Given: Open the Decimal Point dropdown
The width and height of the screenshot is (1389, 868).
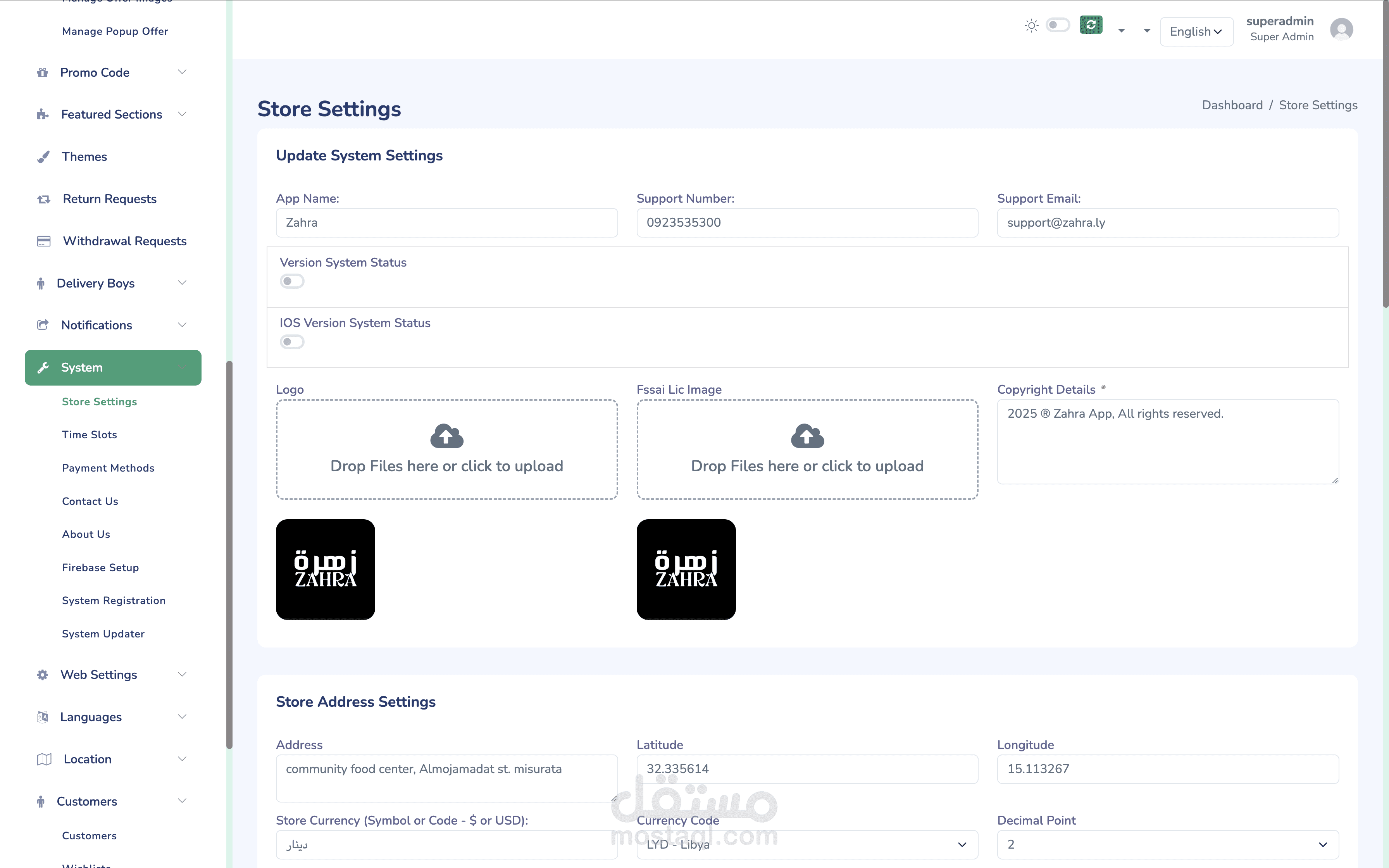Looking at the screenshot, I should [1167, 844].
